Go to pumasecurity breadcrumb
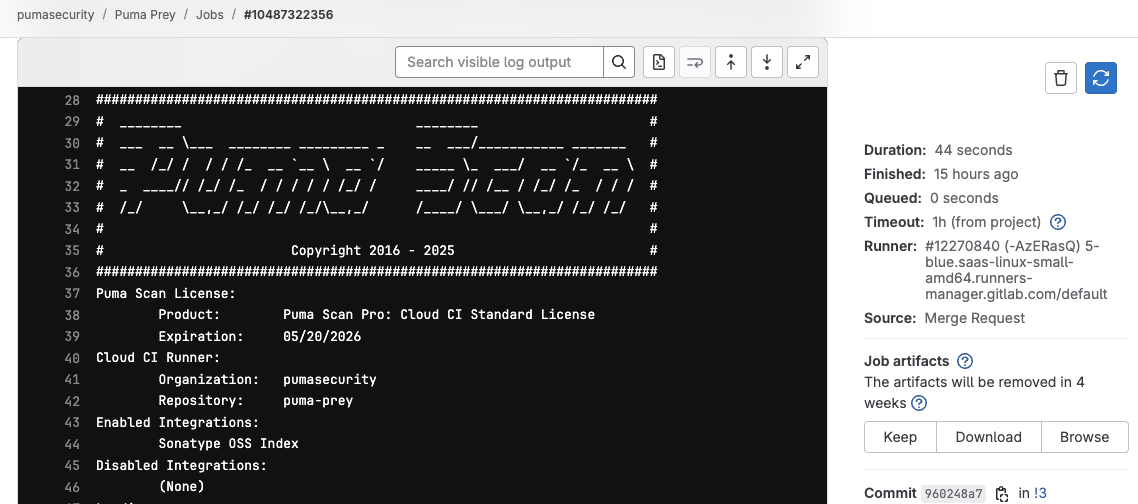The height and width of the screenshot is (504, 1138). [x=56, y=15]
